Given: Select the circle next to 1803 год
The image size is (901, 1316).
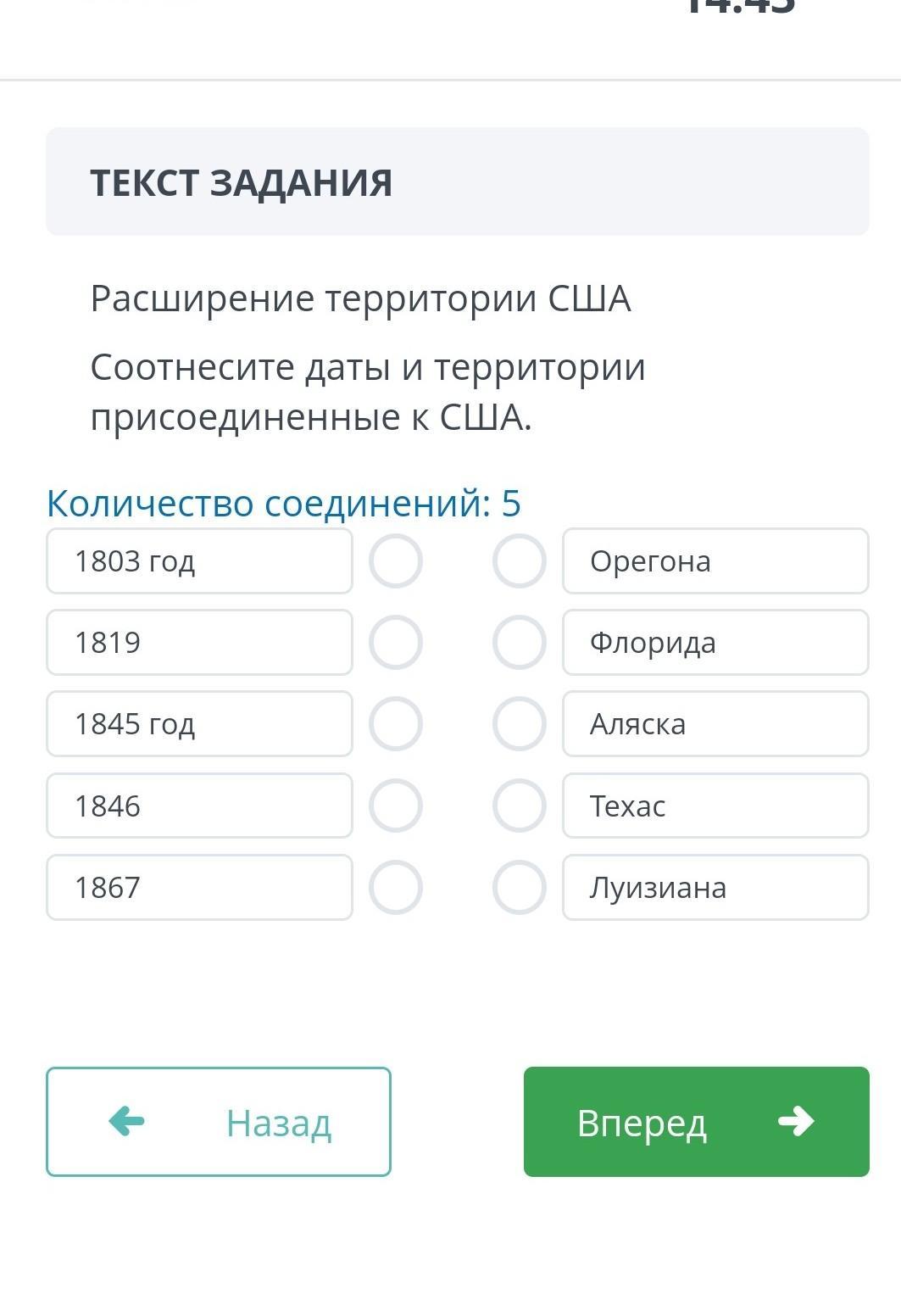Looking at the screenshot, I should 395,560.
